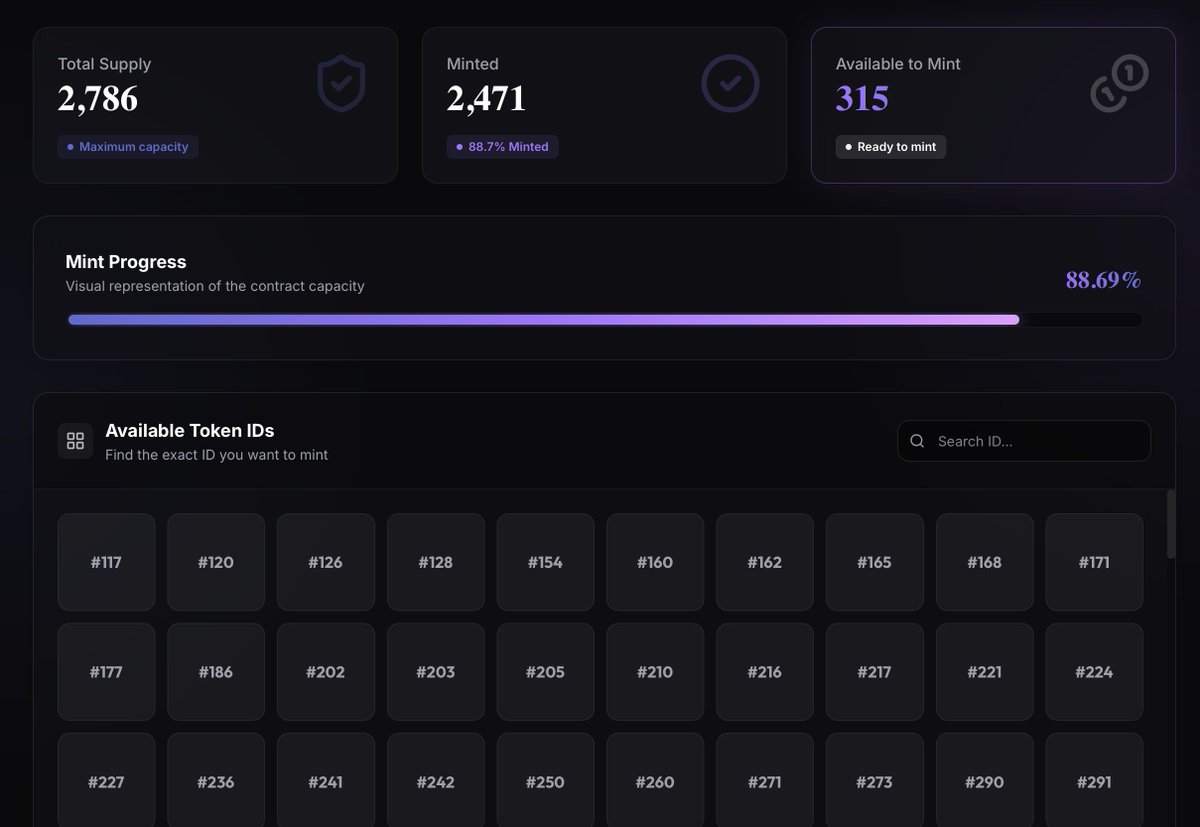1200x827 pixels.
Task: Pick token tile #217
Action: coord(875,672)
